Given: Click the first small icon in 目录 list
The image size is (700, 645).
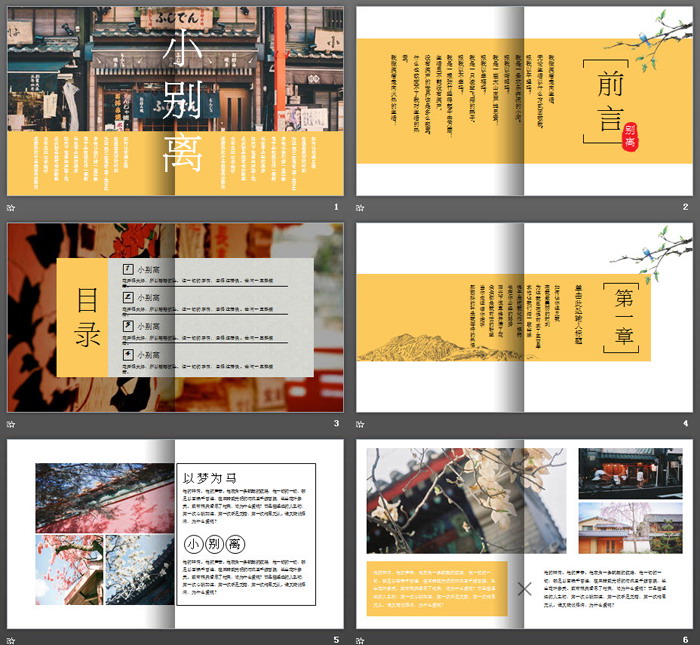Looking at the screenshot, I should coord(129,270).
